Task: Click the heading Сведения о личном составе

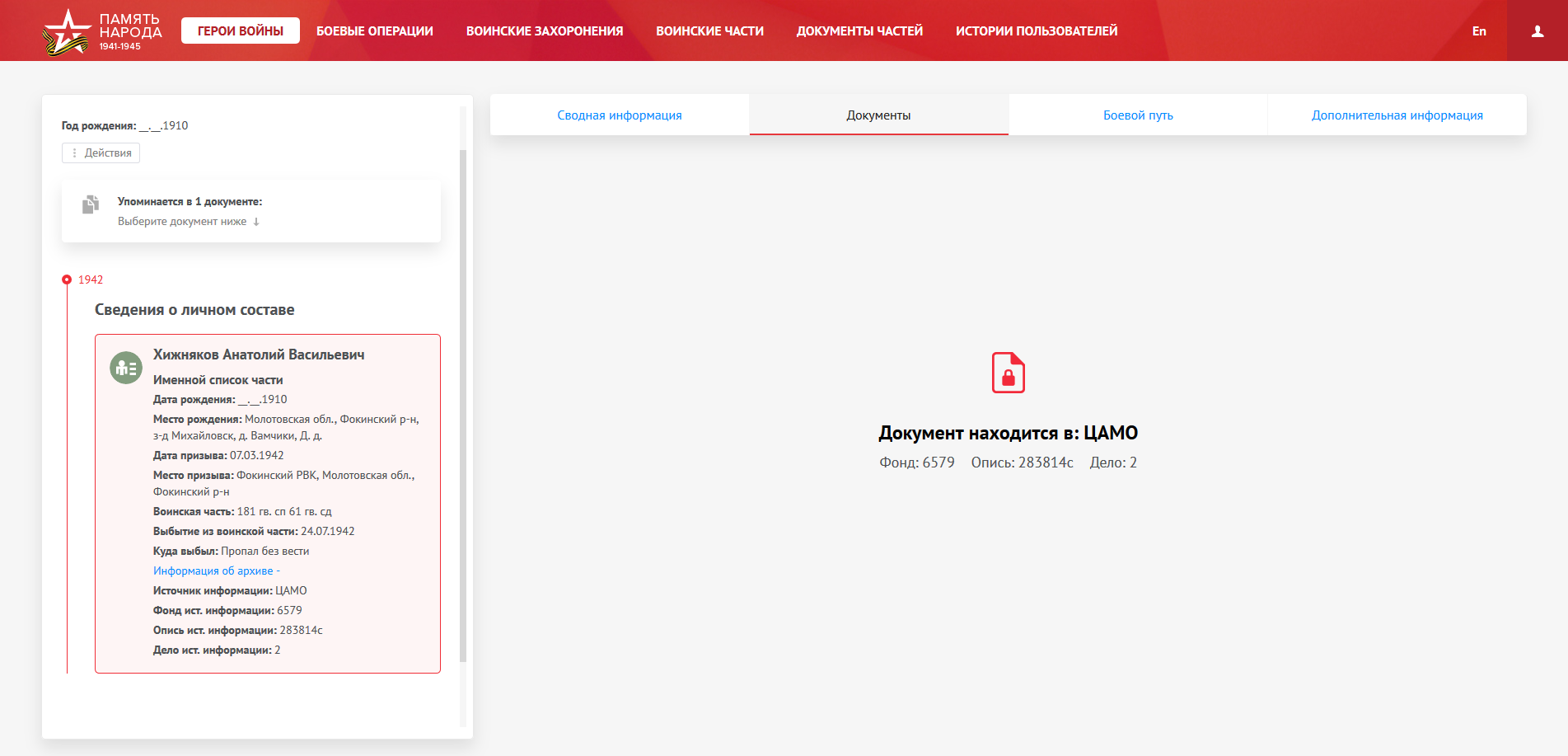Action: click(194, 310)
